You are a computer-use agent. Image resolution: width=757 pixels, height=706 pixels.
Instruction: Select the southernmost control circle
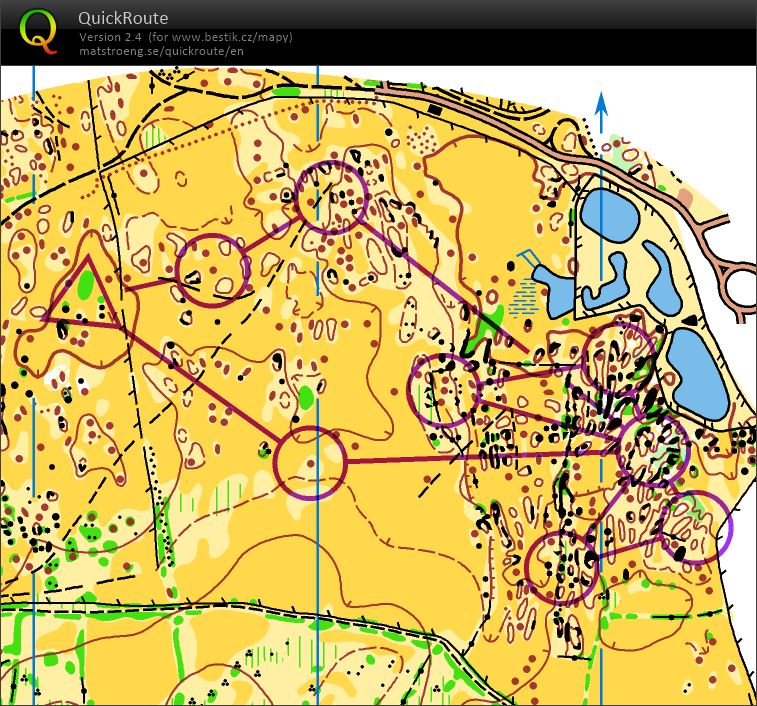click(x=561, y=569)
